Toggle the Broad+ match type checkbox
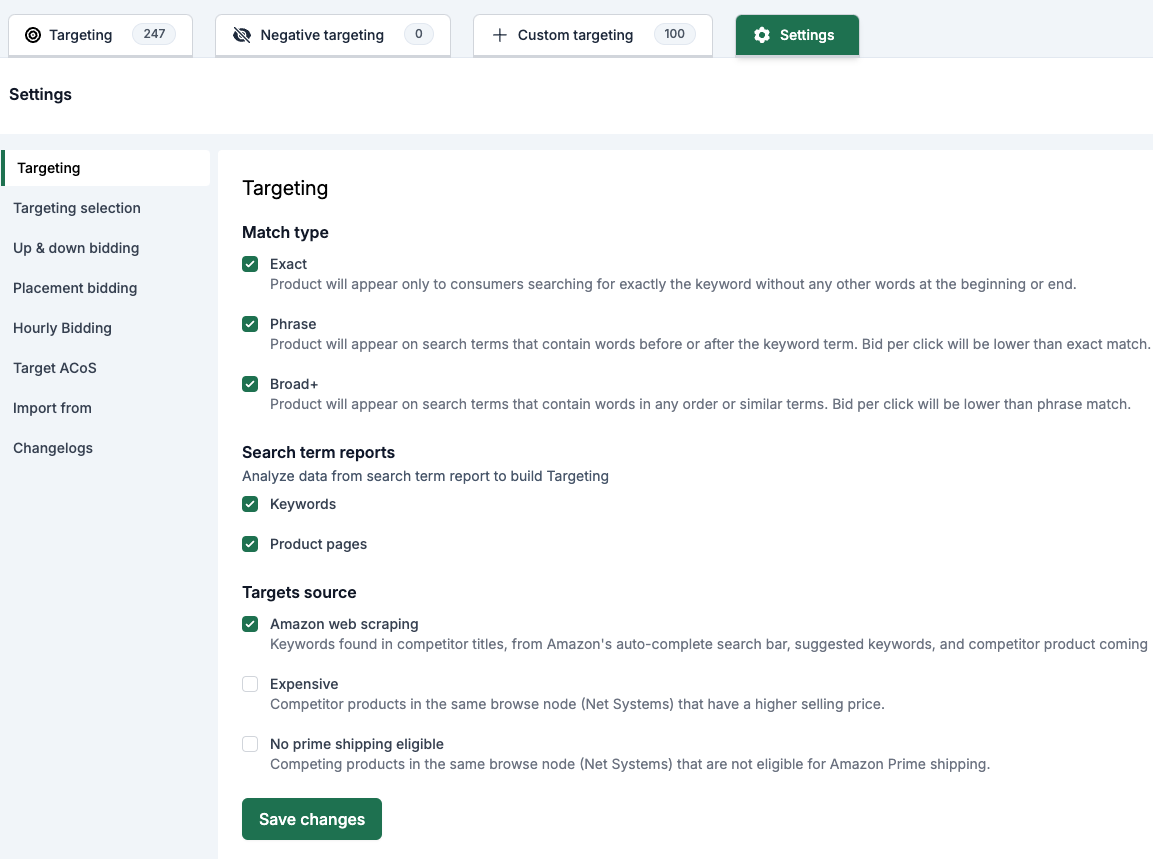The image size is (1153, 859). (250, 384)
